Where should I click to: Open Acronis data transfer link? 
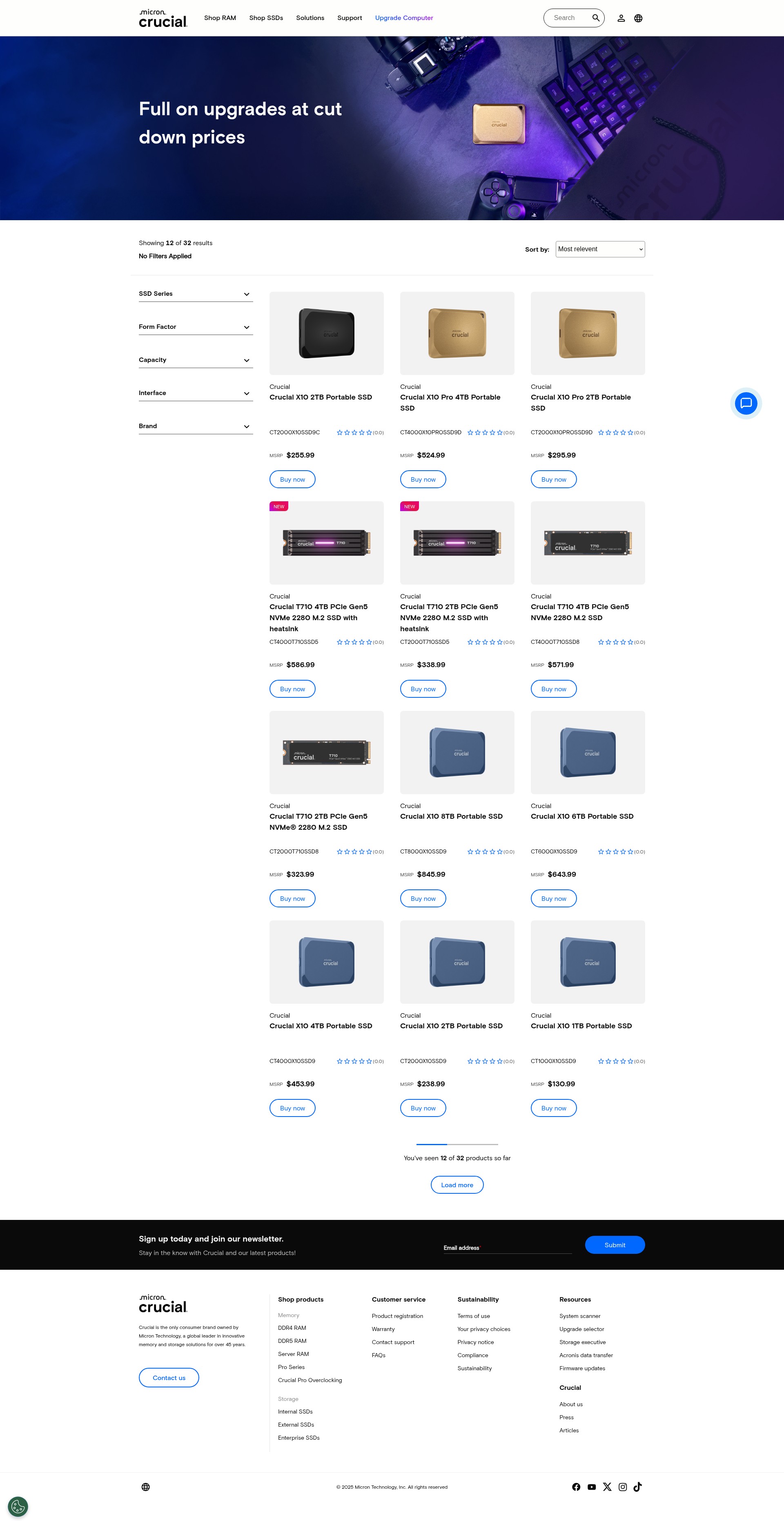586,1355
